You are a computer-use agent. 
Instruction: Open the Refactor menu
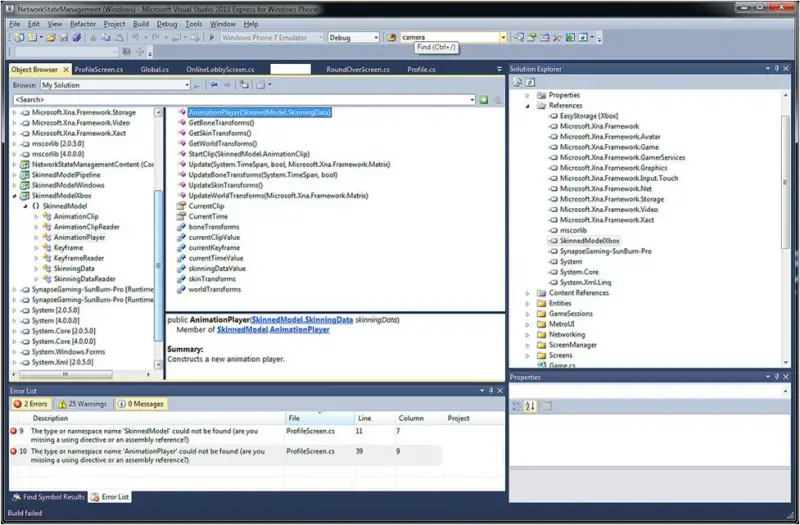(x=83, y=24)
